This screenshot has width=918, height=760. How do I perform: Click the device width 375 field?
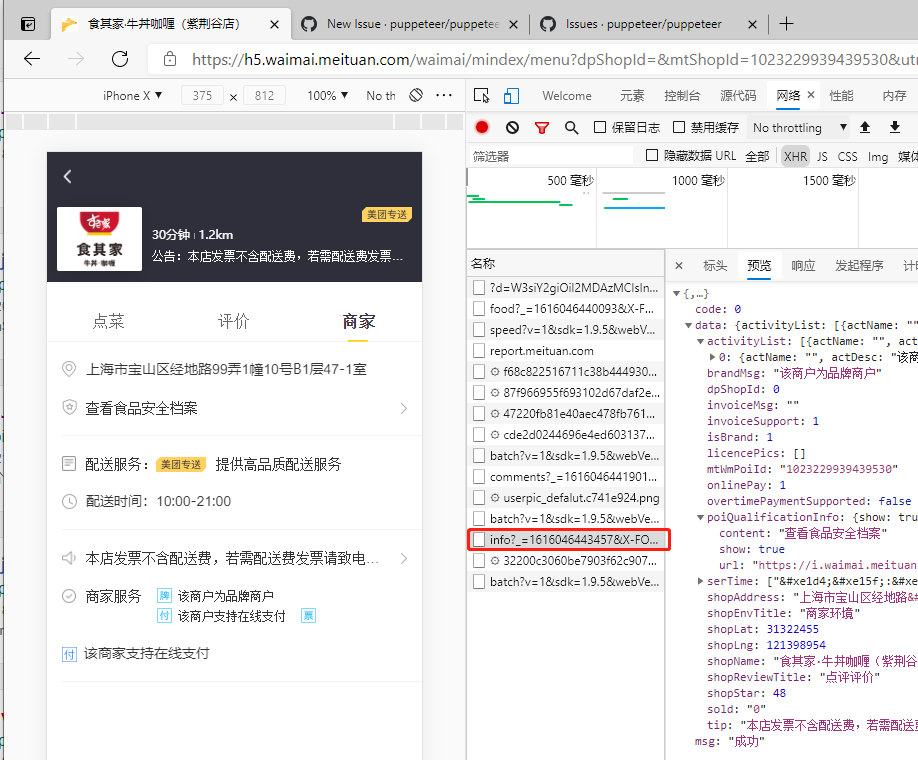point(203,95)
